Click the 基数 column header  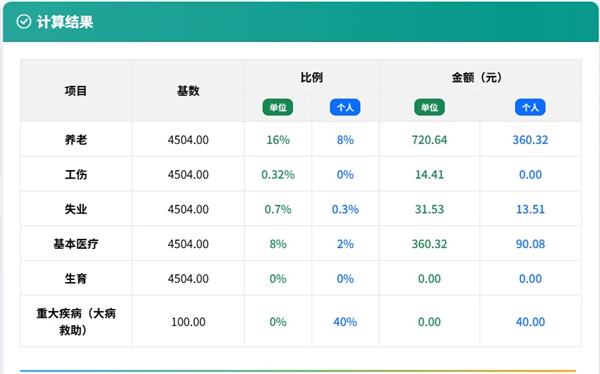point(188,91)
